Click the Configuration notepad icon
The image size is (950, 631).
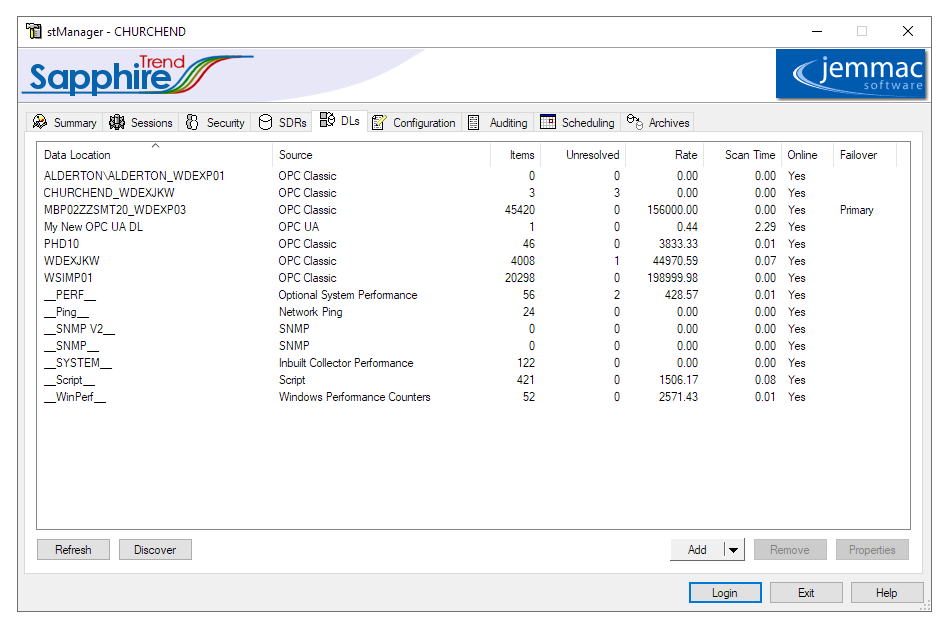(x=379, y=122)
